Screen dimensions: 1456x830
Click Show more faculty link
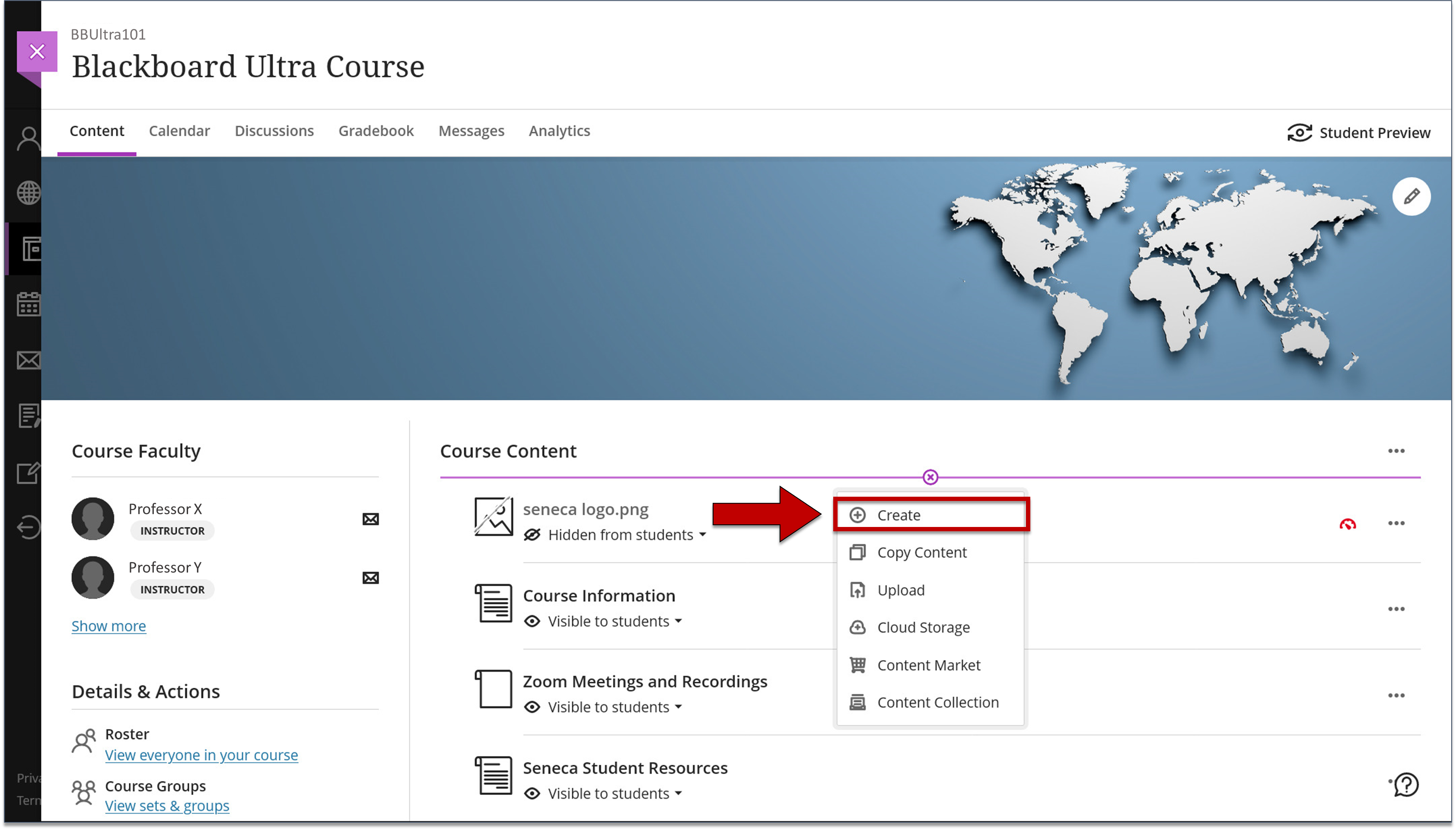[x=108, y=626]
